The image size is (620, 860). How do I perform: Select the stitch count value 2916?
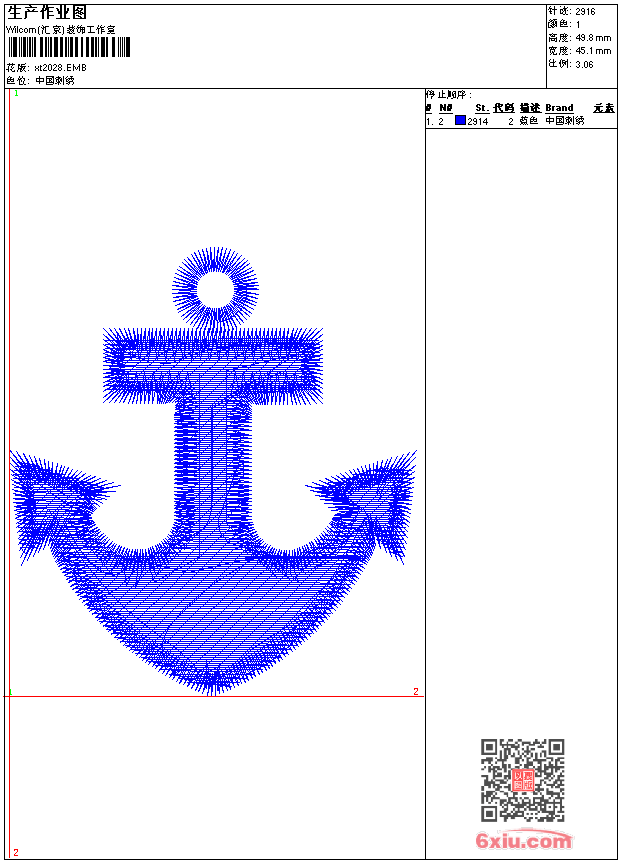(x=585, y=11)
